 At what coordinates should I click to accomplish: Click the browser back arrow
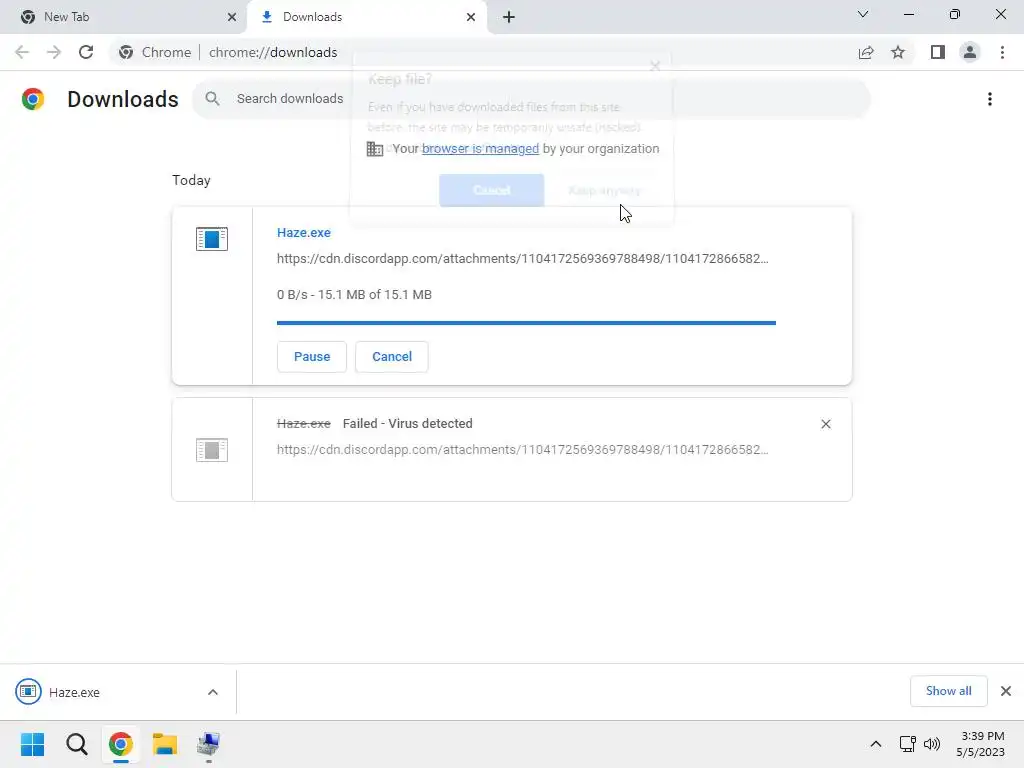(22, 52)
